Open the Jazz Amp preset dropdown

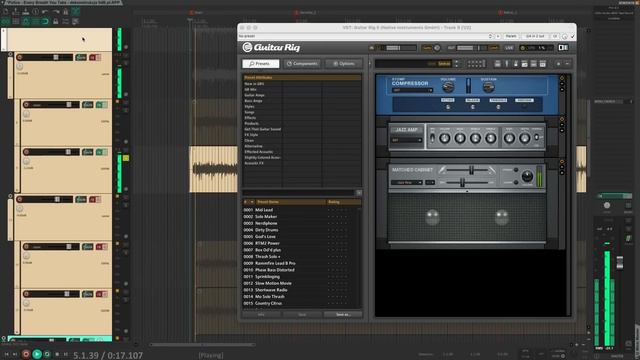tap(407, 140)
